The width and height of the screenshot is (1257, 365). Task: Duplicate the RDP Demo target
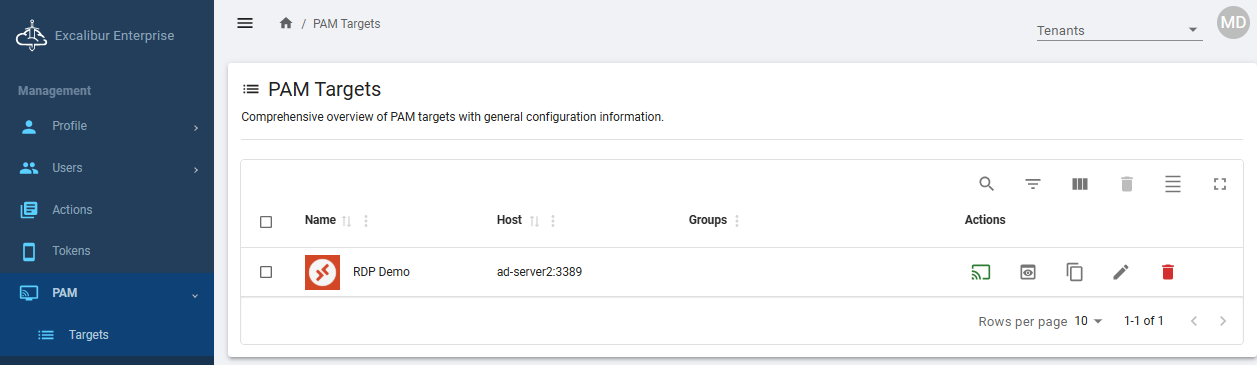click(1075, 272)
